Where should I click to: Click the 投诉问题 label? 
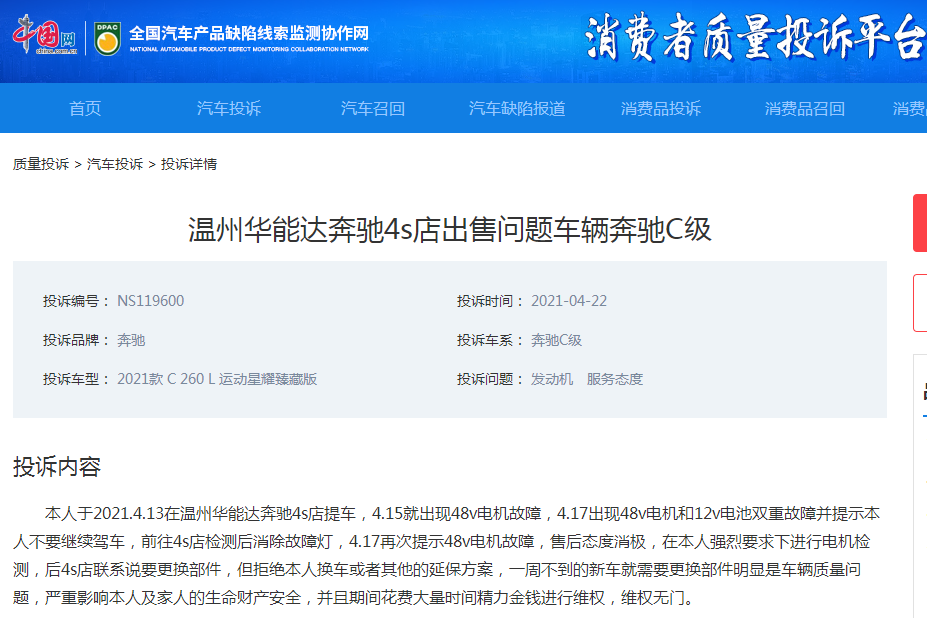pyautogui.click(x=490, y=379)
